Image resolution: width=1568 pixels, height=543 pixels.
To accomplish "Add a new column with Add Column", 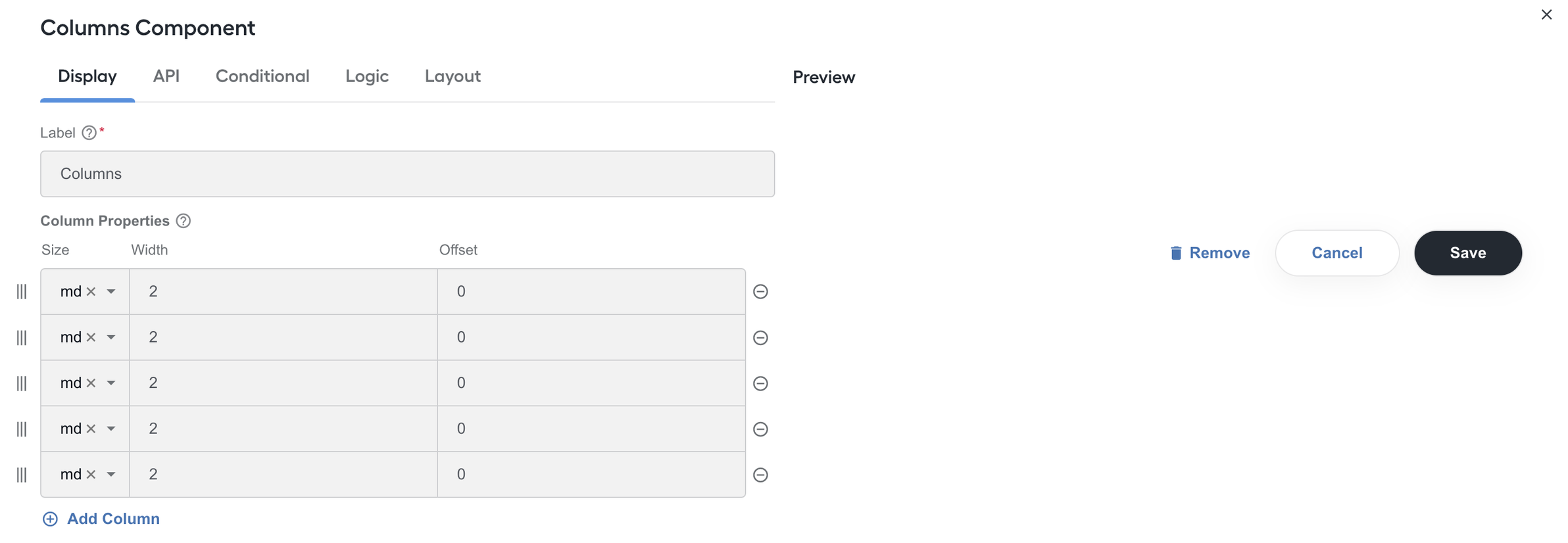I will [101, 519].
